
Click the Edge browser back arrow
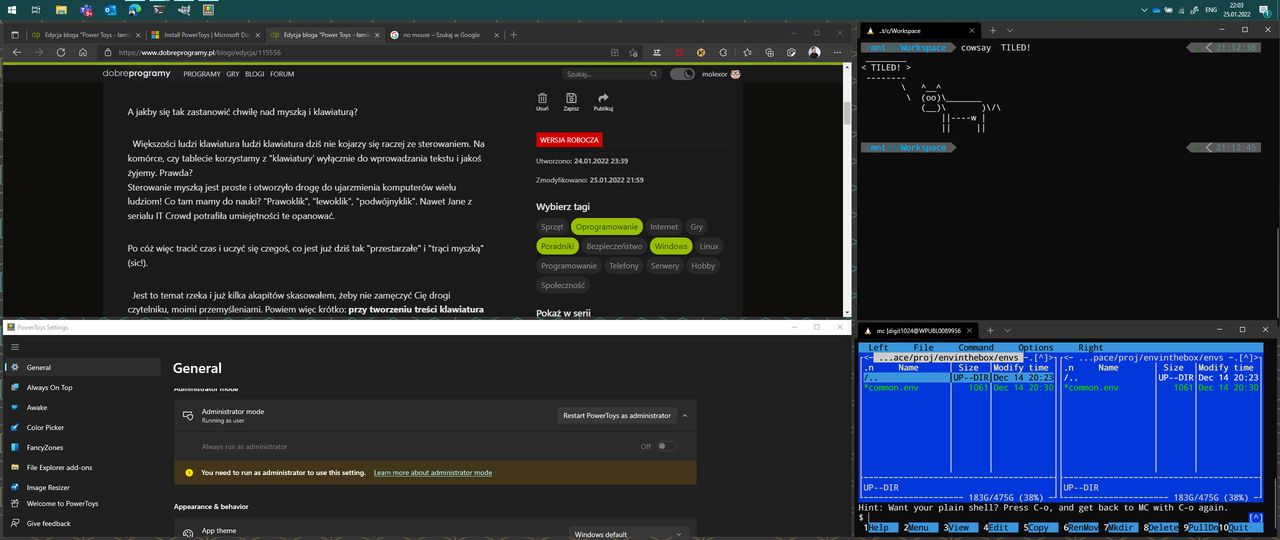[16, 52]
